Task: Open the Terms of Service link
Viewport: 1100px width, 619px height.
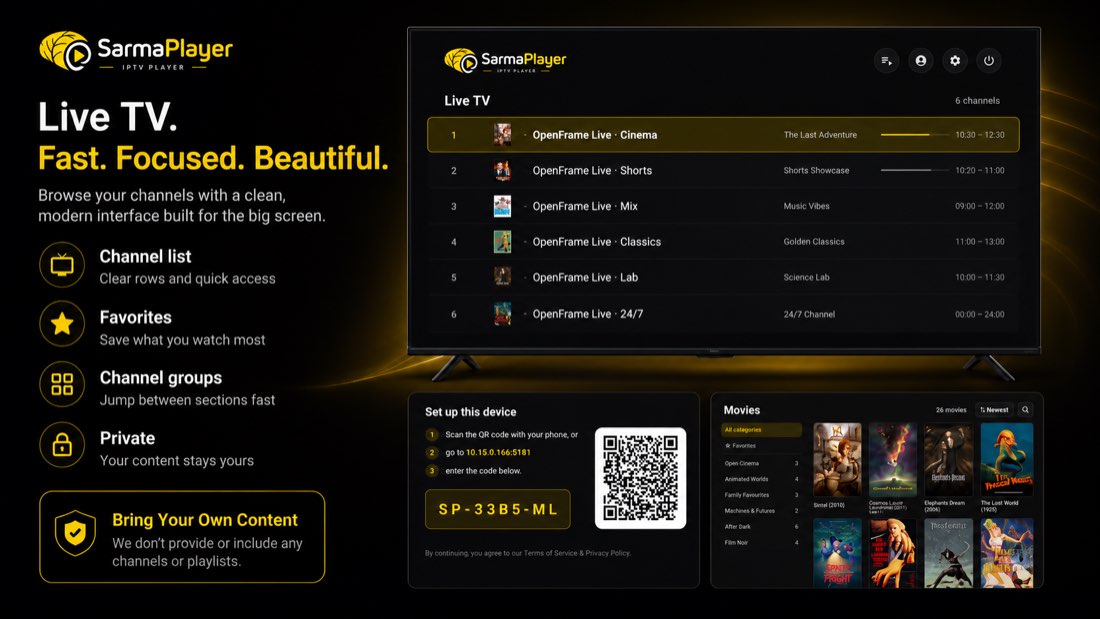Action: pyautogui.click(x=551, y=553)
